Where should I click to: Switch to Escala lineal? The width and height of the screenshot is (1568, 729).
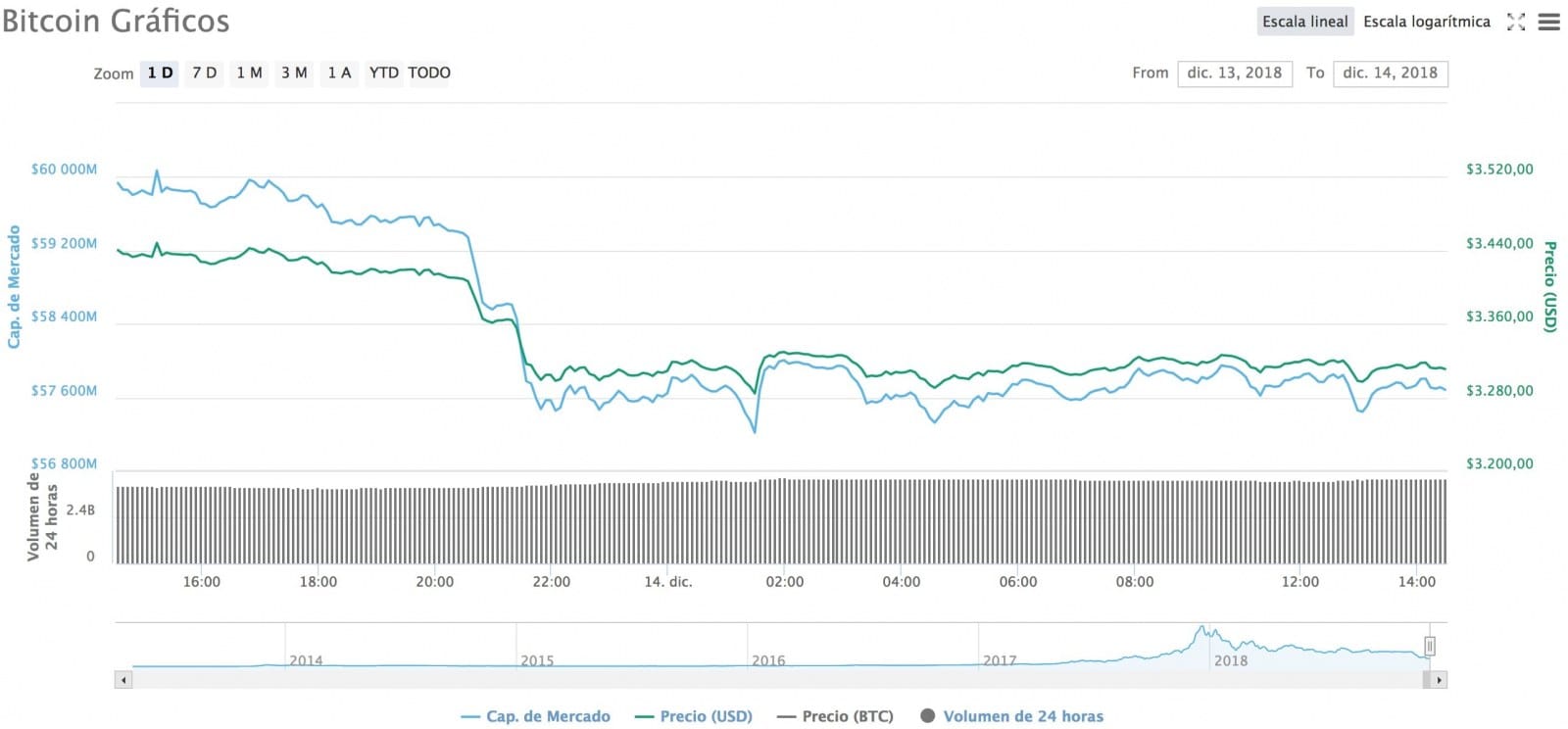1305,22
